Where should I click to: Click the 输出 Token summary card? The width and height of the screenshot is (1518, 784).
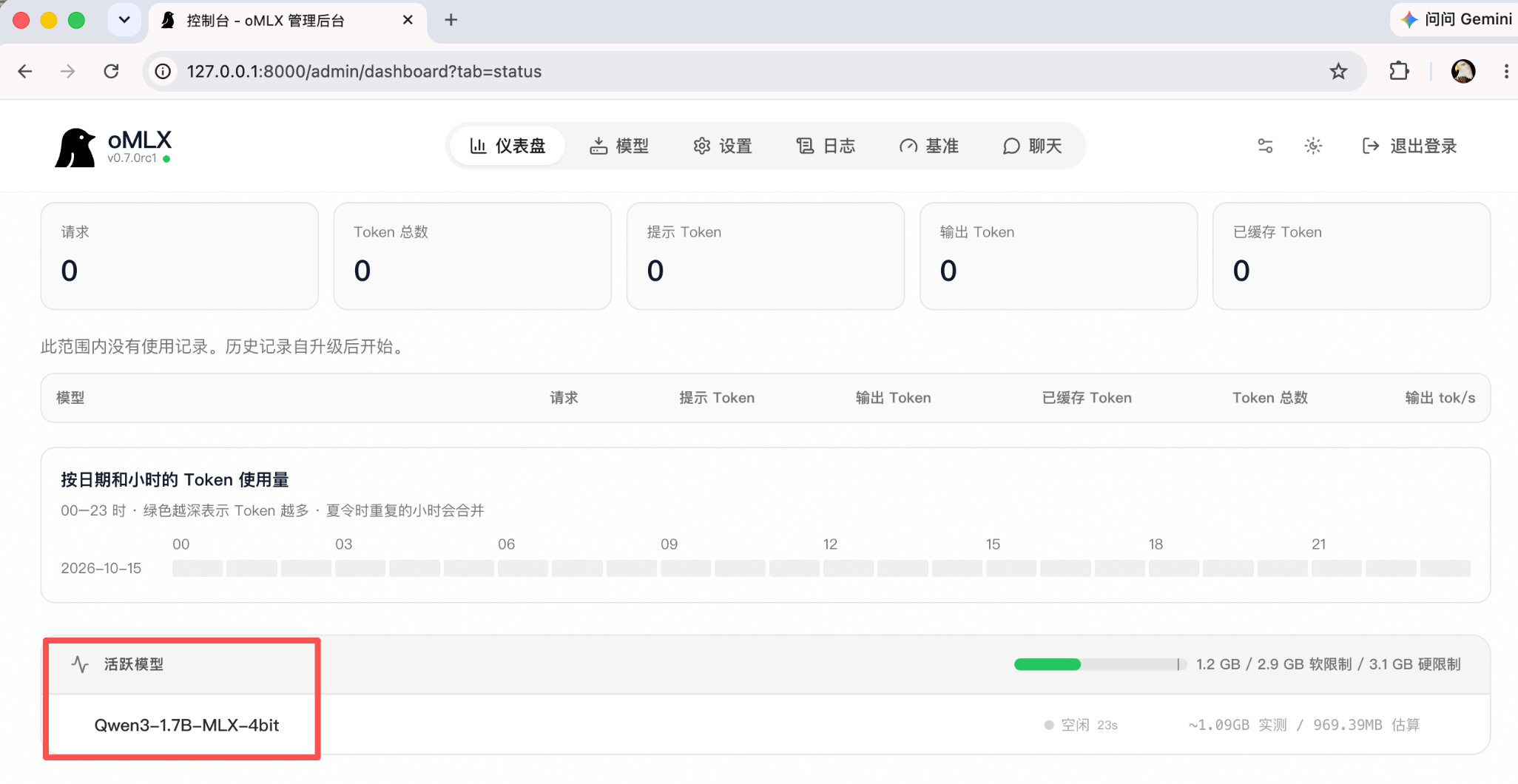coord(1059,256)
